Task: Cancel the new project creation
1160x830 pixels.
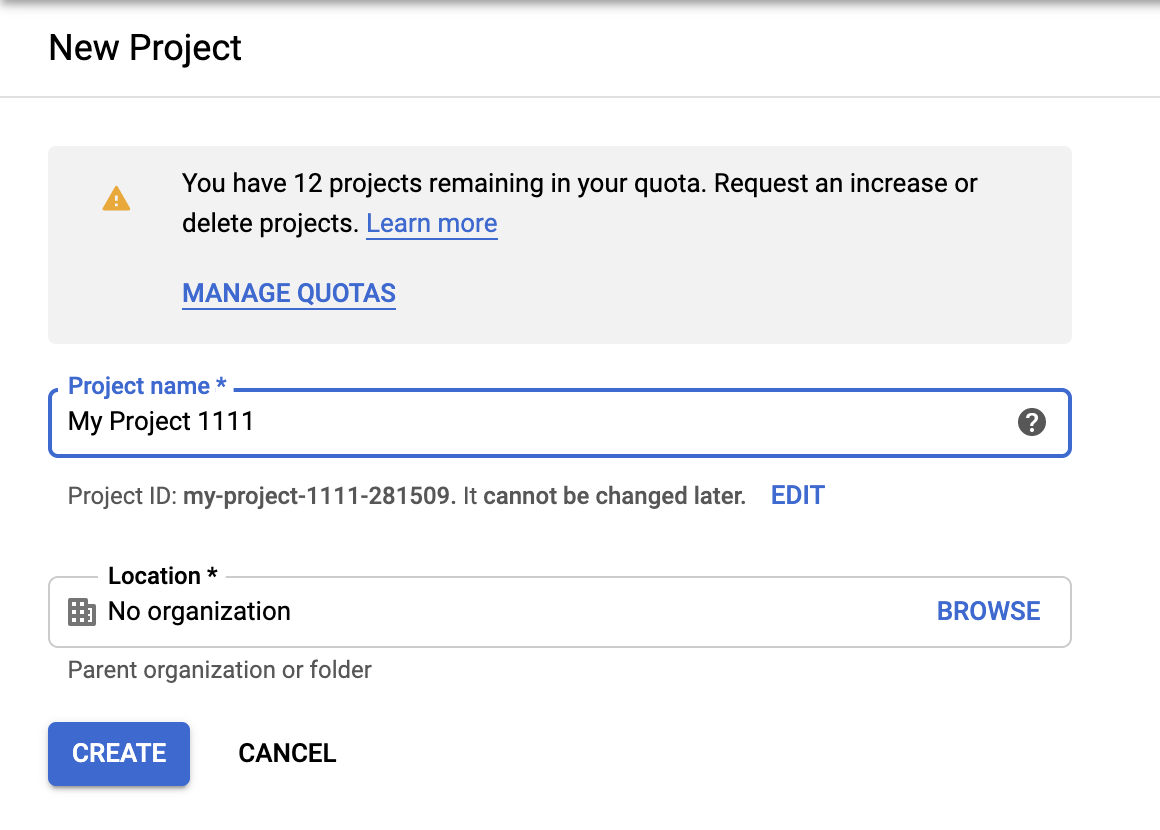Action: (x=287, y=753)
